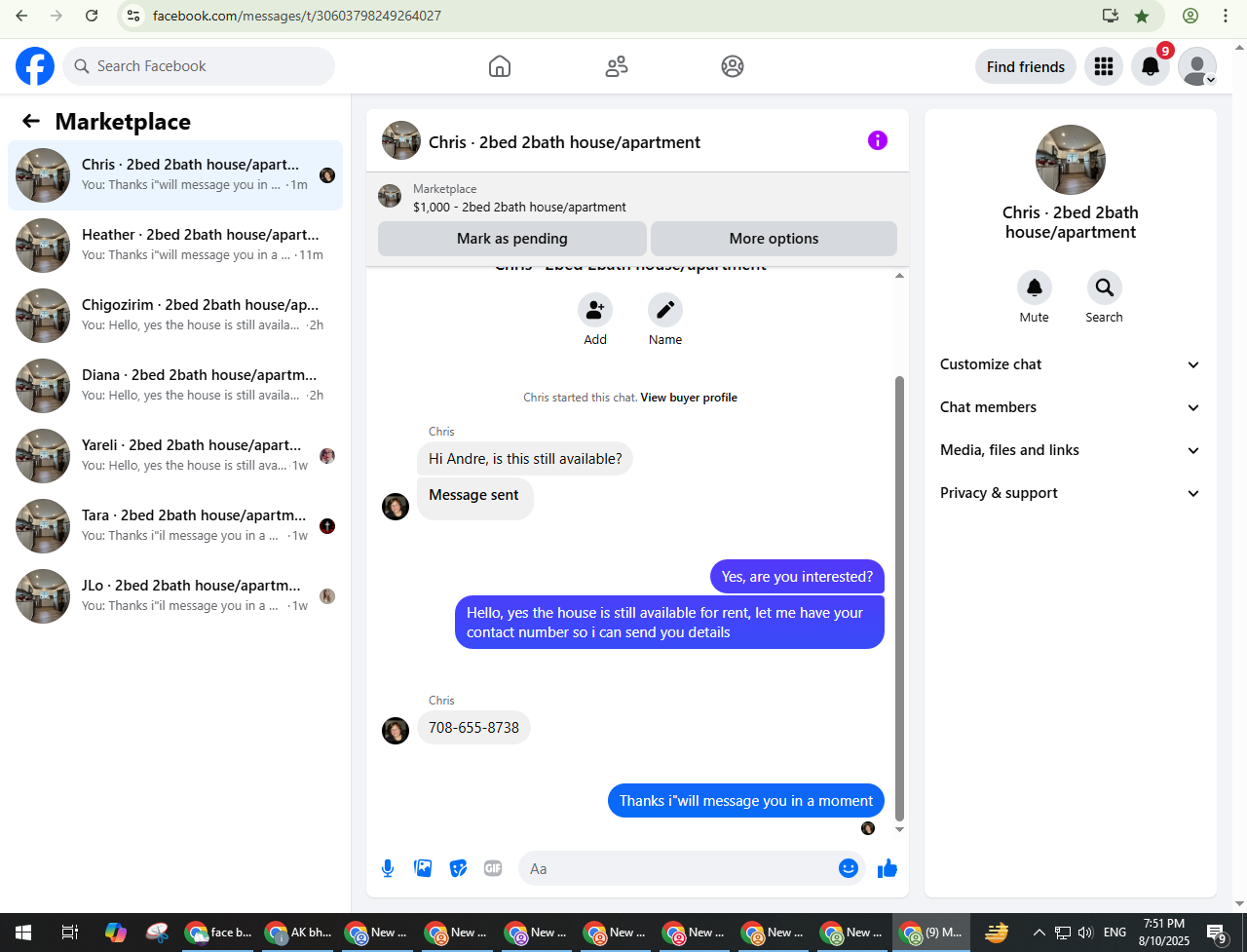1247x952 pixels.
Task: Click the large listing photo in right panel
Action: 1071,160
